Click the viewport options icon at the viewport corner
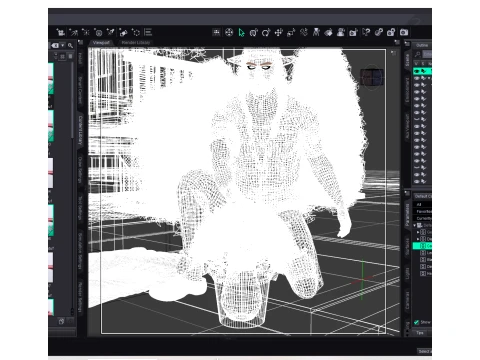 pyautogui.click(x=393, y=53)
